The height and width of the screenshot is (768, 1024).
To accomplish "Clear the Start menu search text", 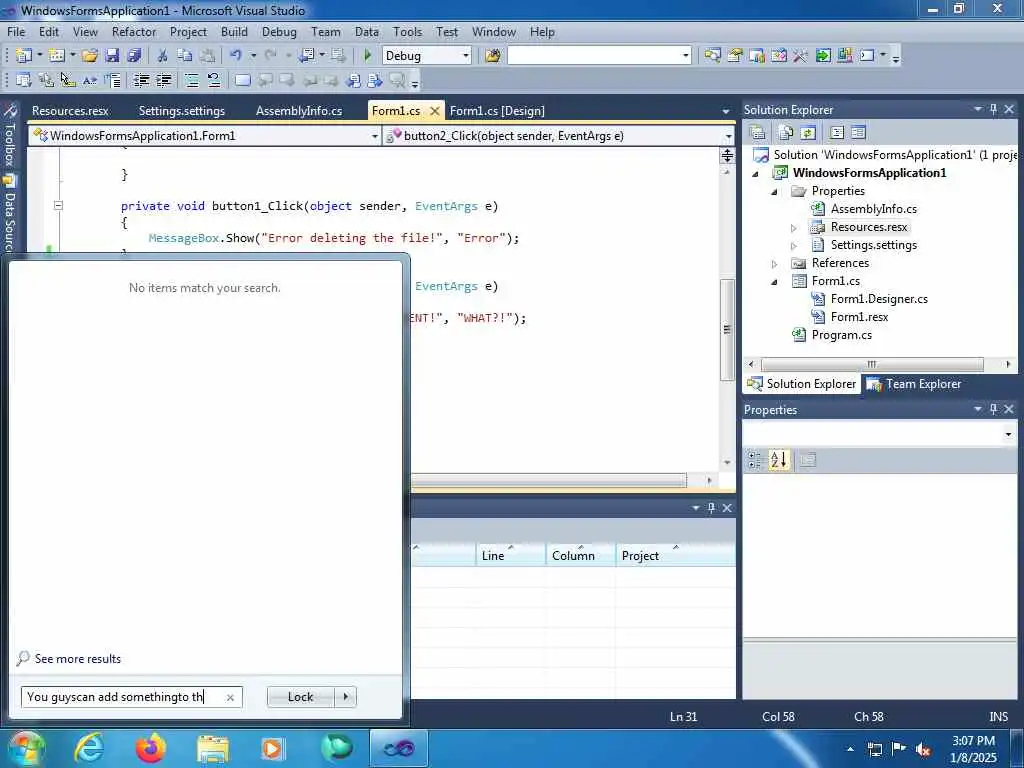I will pos(230,697).
